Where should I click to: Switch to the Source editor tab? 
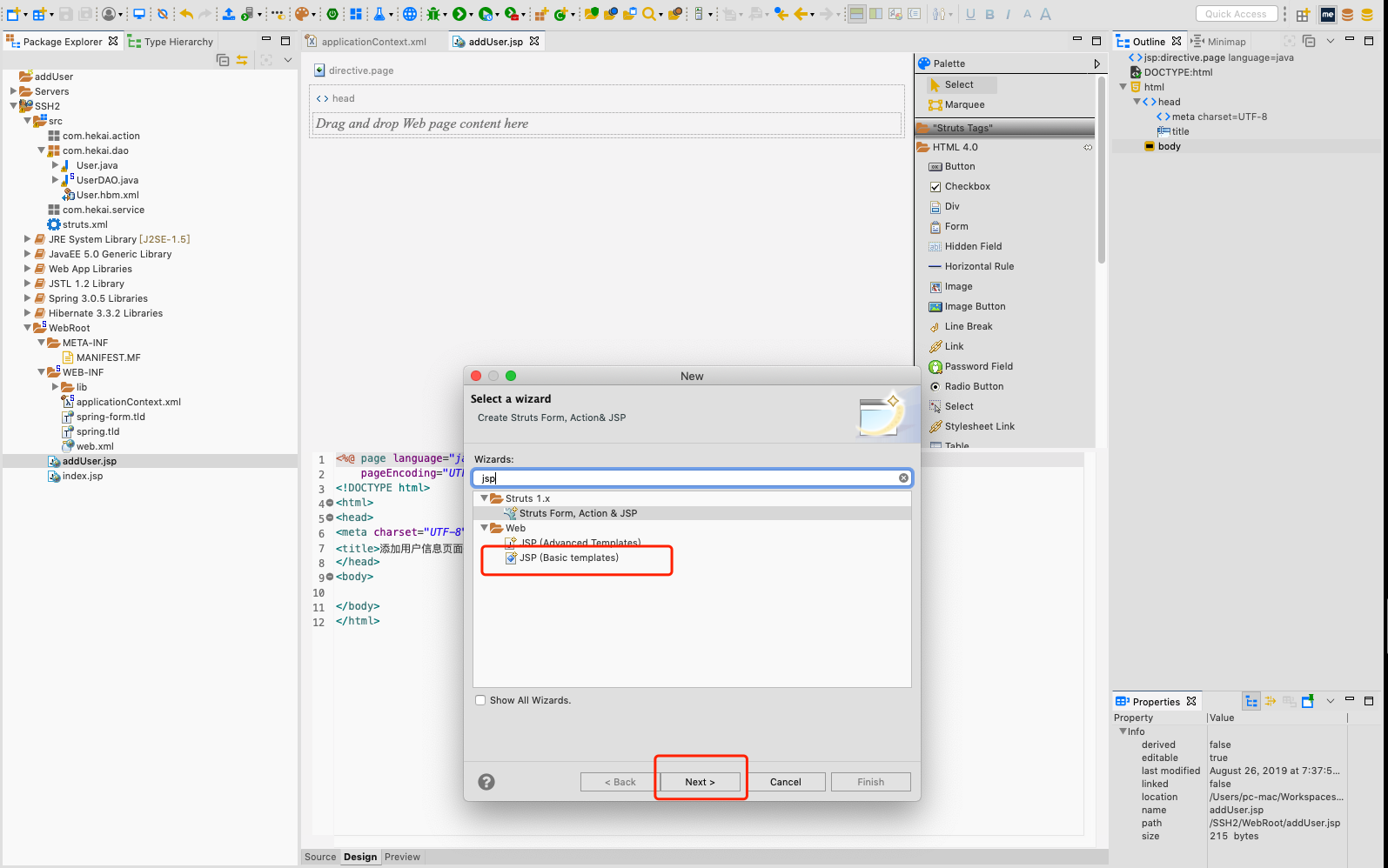point(320,857)
